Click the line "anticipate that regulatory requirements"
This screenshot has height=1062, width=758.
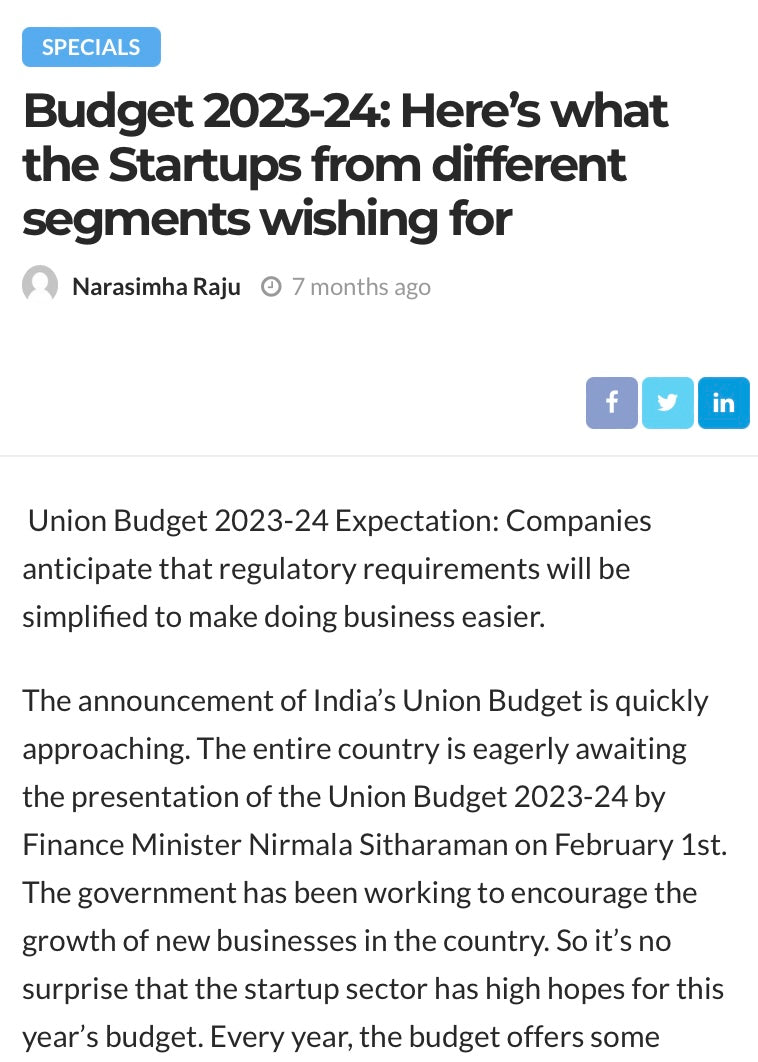(326, 569)
